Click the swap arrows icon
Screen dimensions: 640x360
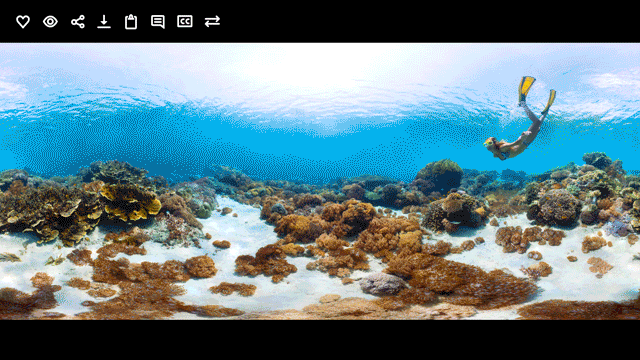(x=212, y=21)
